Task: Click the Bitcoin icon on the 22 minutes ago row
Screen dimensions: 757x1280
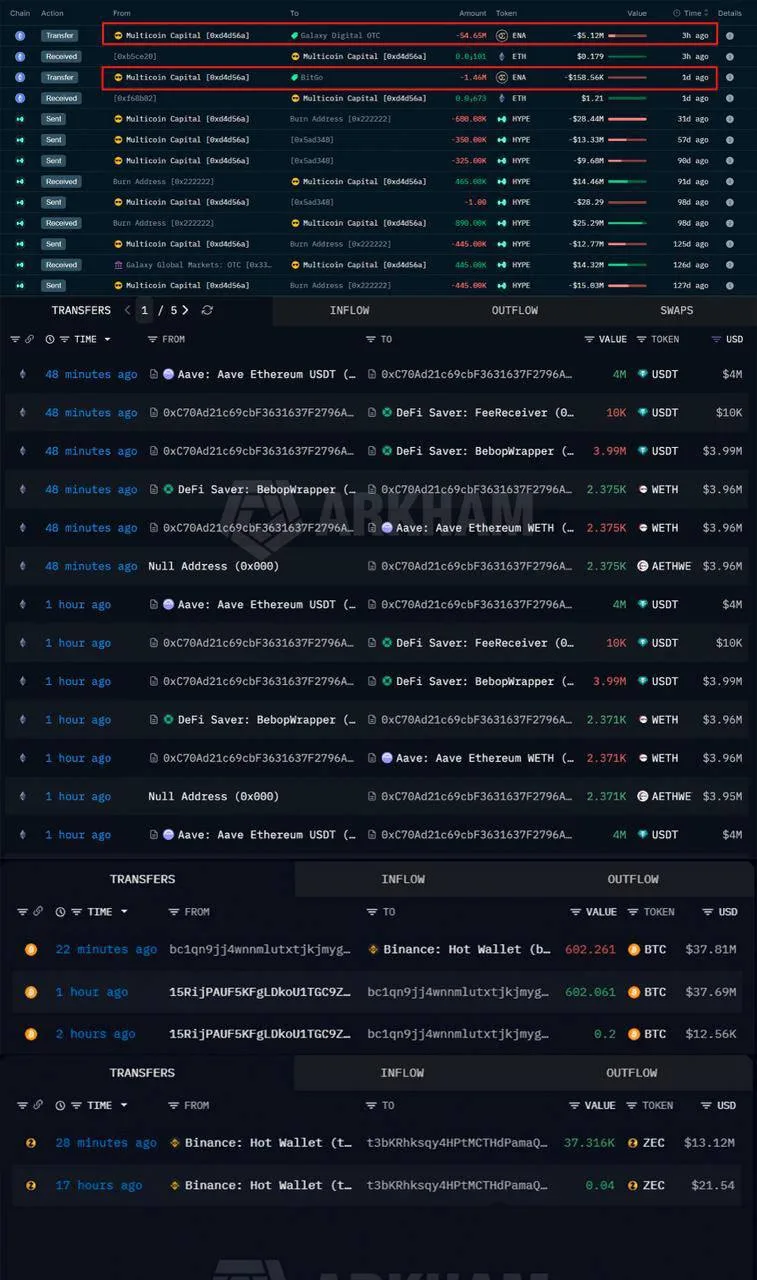Action: [x=31, y=949]
